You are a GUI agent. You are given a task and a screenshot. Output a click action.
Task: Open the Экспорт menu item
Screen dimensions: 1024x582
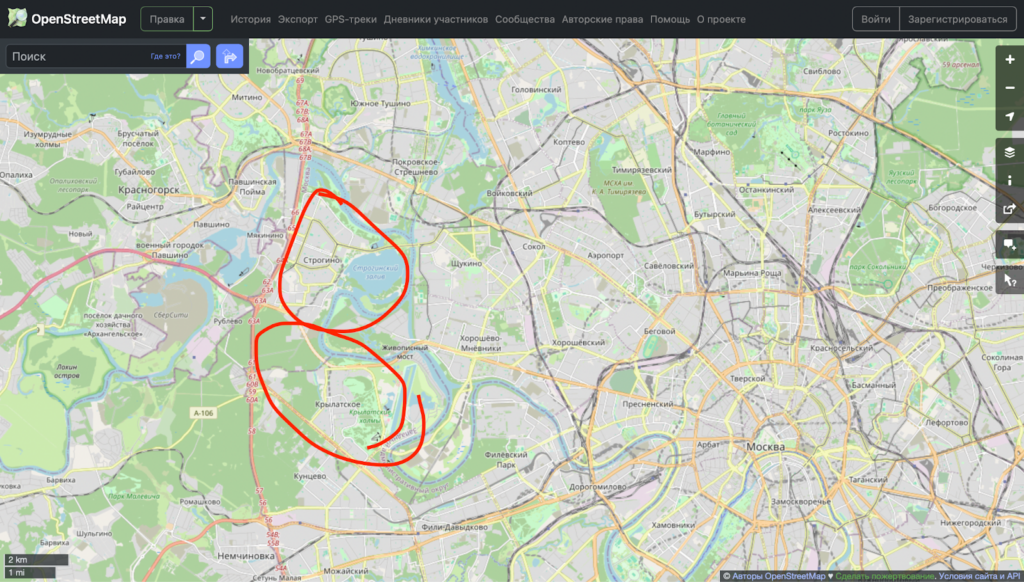298,19
